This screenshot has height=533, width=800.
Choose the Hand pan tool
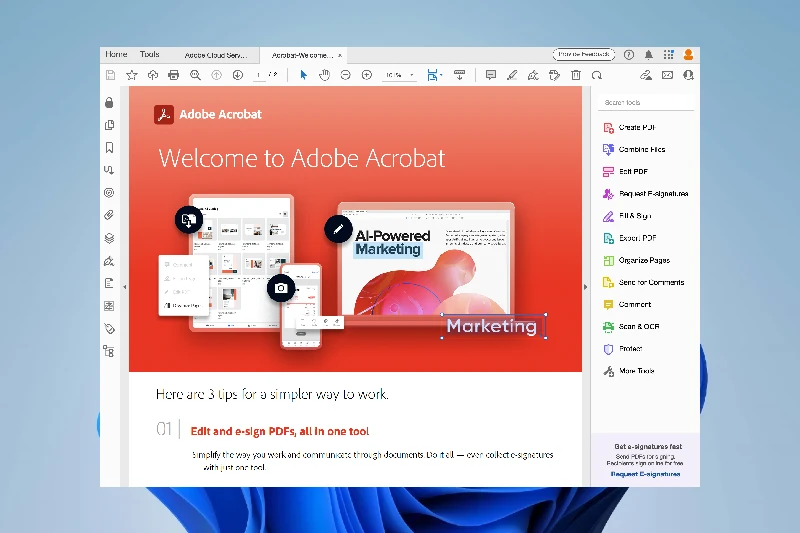click(324, 75)
